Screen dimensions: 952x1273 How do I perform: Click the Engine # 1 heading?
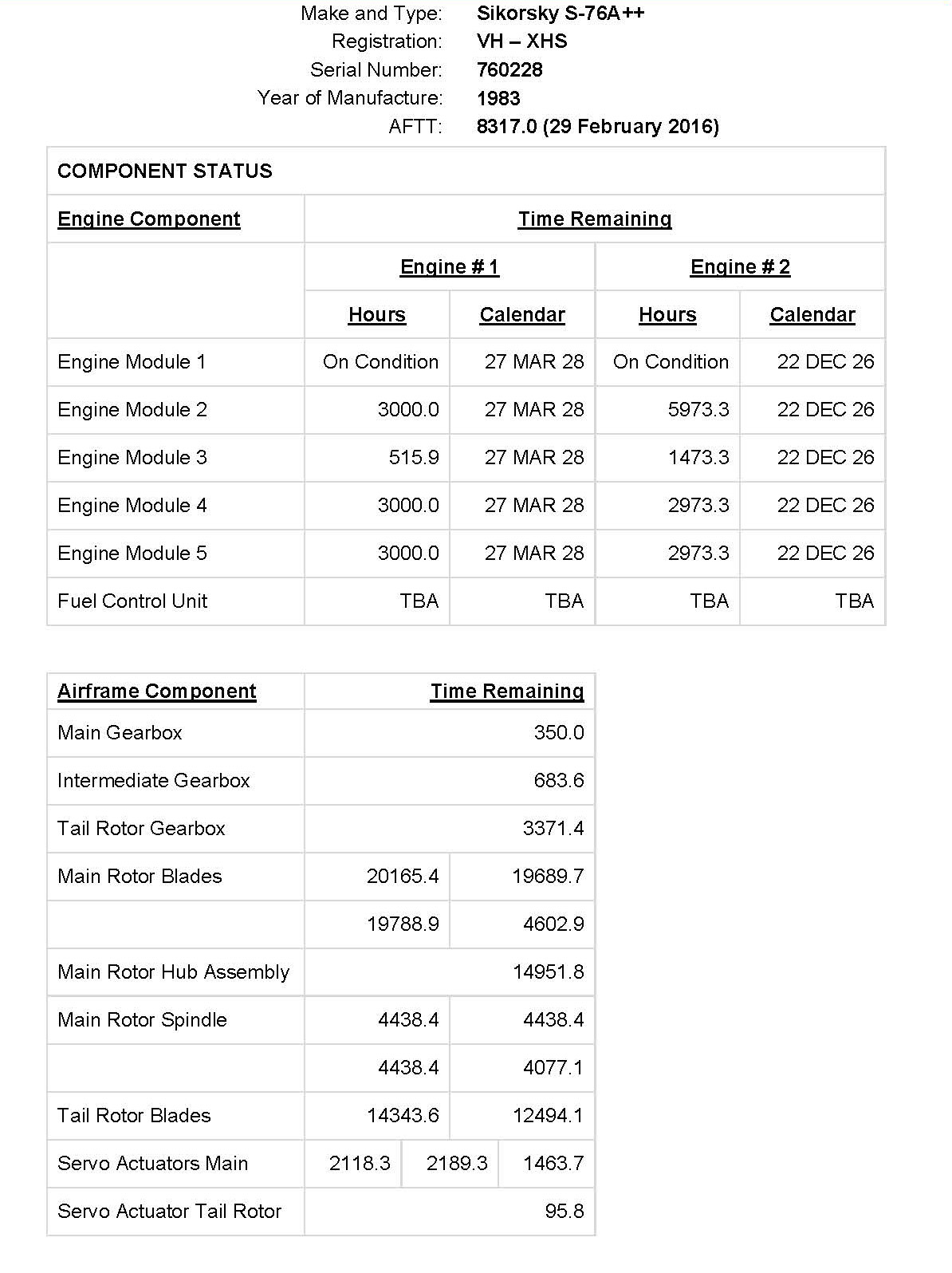tap(450, 267)
